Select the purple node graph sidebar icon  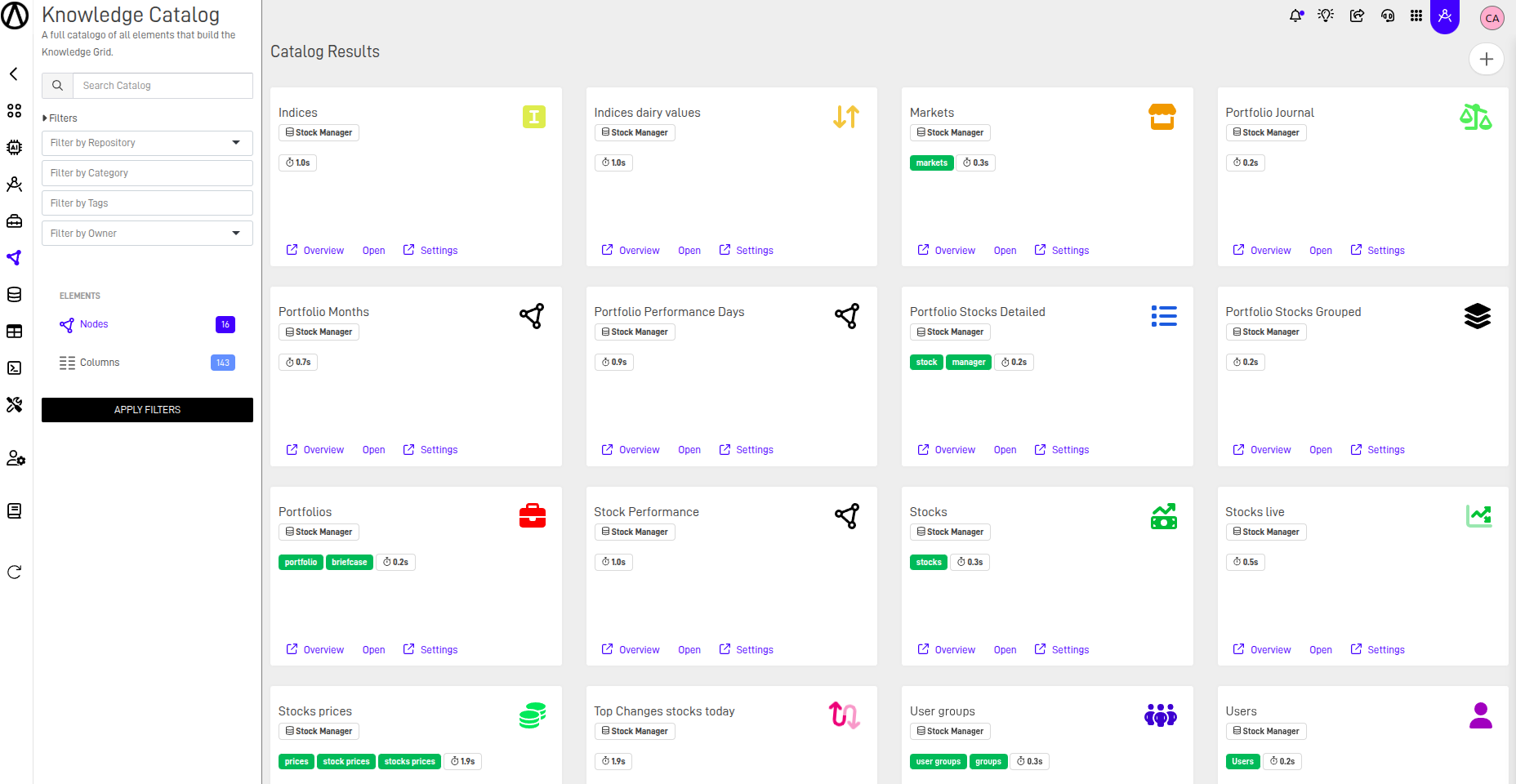pyautogui.click(x=14, y=257)
